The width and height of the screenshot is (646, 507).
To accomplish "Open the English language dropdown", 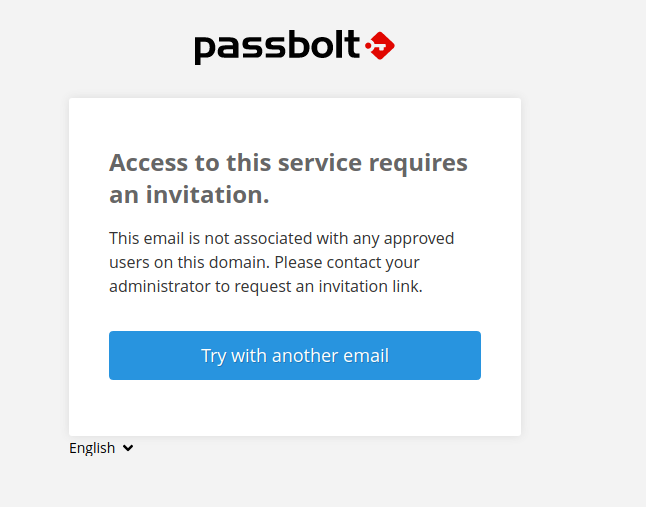I will click(x=101, y=448).
